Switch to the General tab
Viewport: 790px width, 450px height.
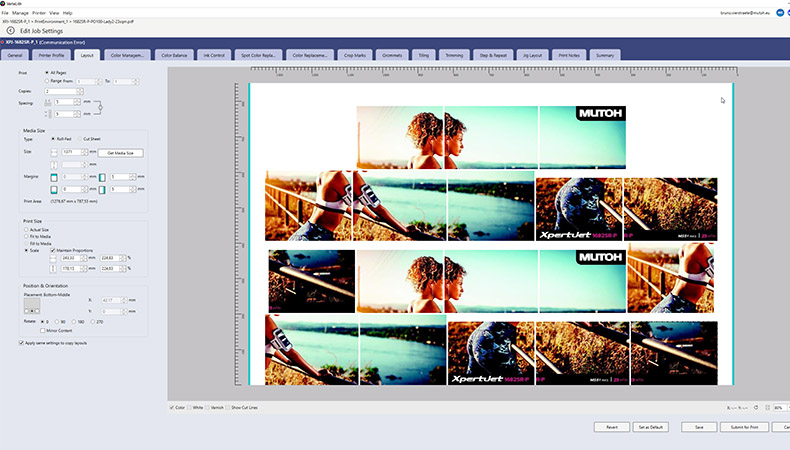(x=15, y=55)
